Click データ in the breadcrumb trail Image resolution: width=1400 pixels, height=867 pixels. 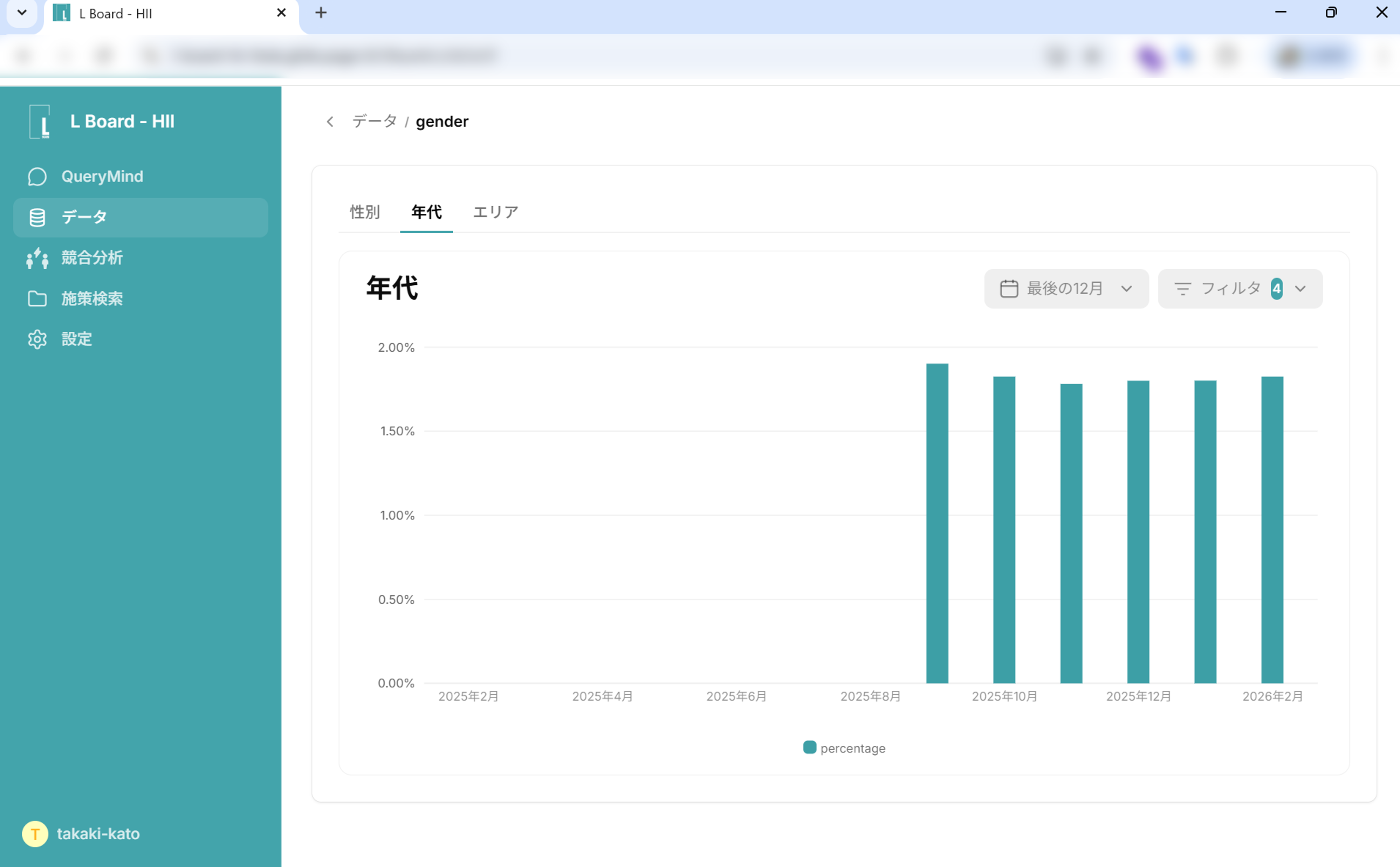[375, 121]
